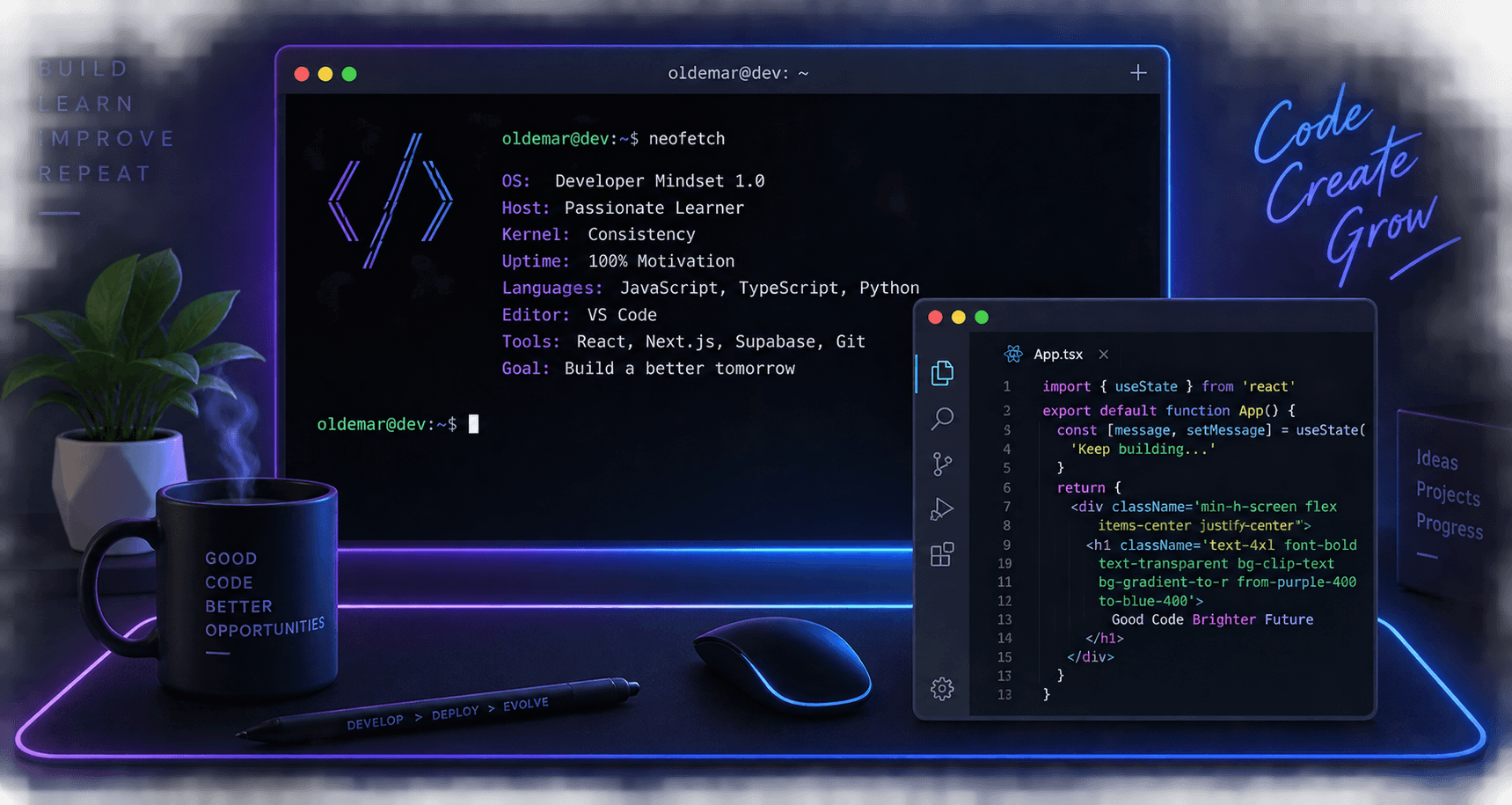
Task: Click the React icon on App.tsx tab
Action: click(x=1013, y=354)
